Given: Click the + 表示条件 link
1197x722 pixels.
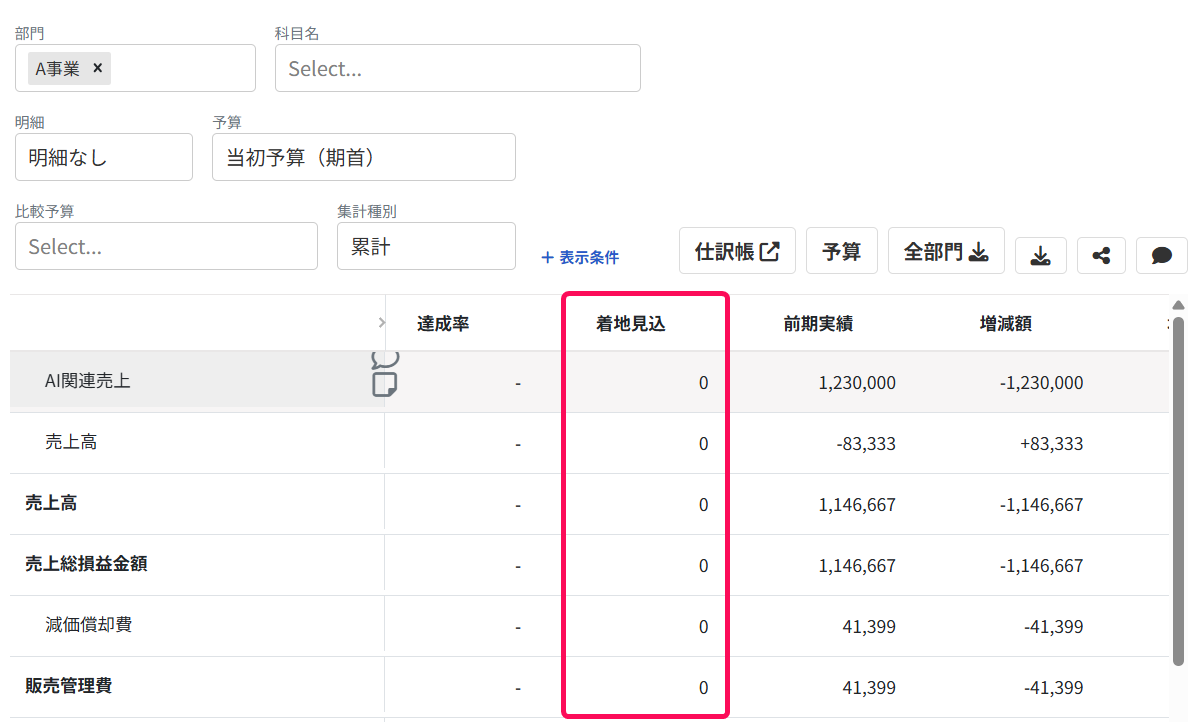Looking at the screenshot, I should (580, 257).
